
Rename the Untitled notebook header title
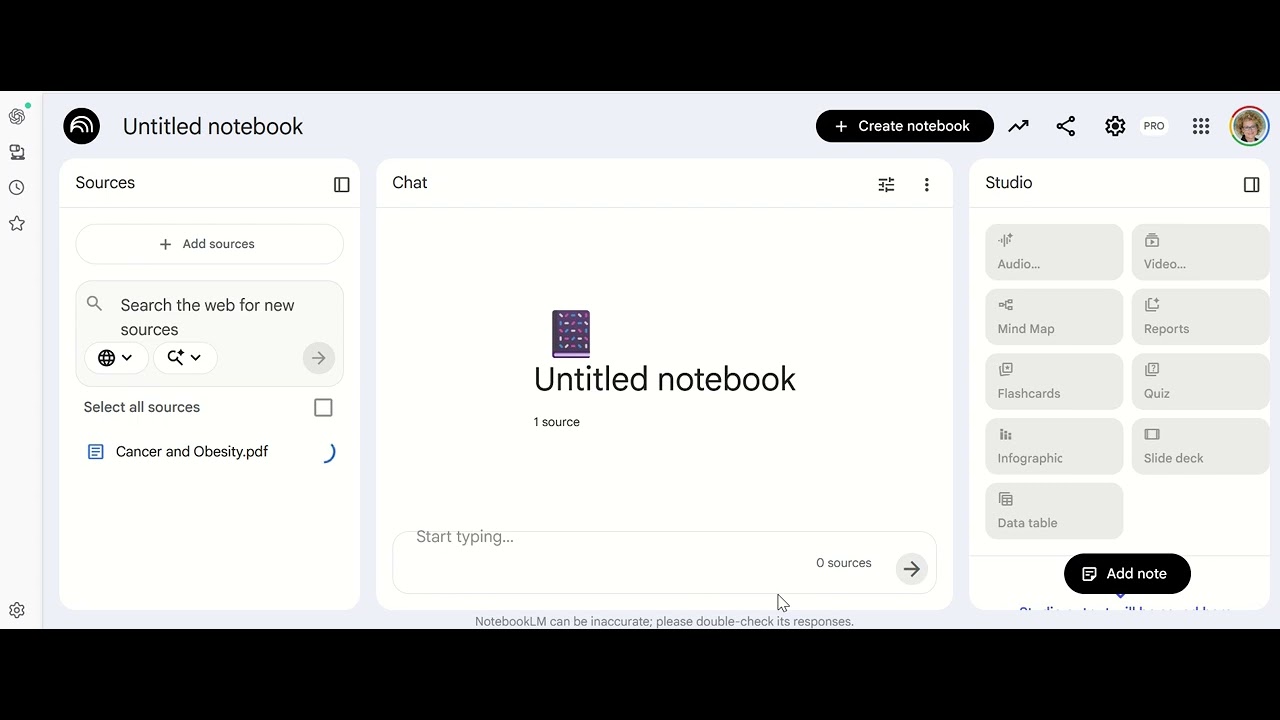click(213, 126)
